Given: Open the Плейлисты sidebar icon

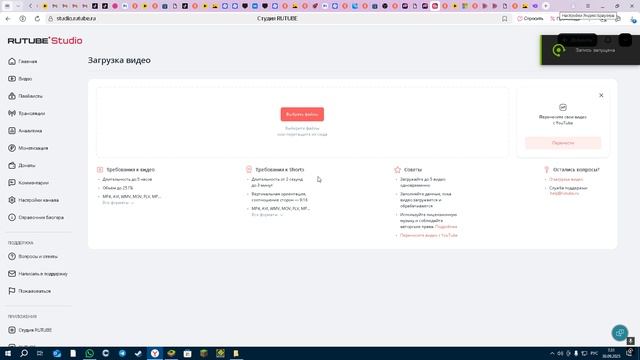Looking at the screenshot, I should click(12, 96).
